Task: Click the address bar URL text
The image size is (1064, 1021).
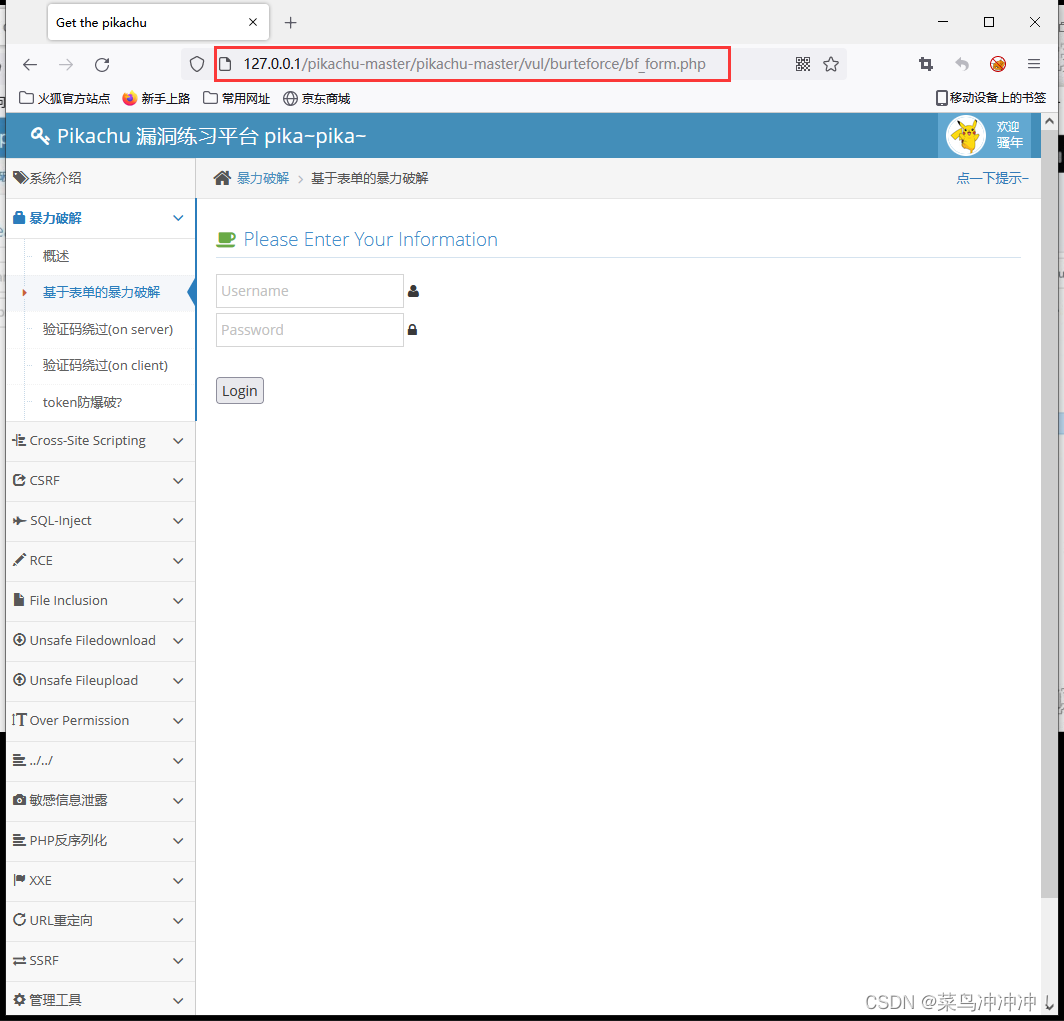Action: [474, 64]
